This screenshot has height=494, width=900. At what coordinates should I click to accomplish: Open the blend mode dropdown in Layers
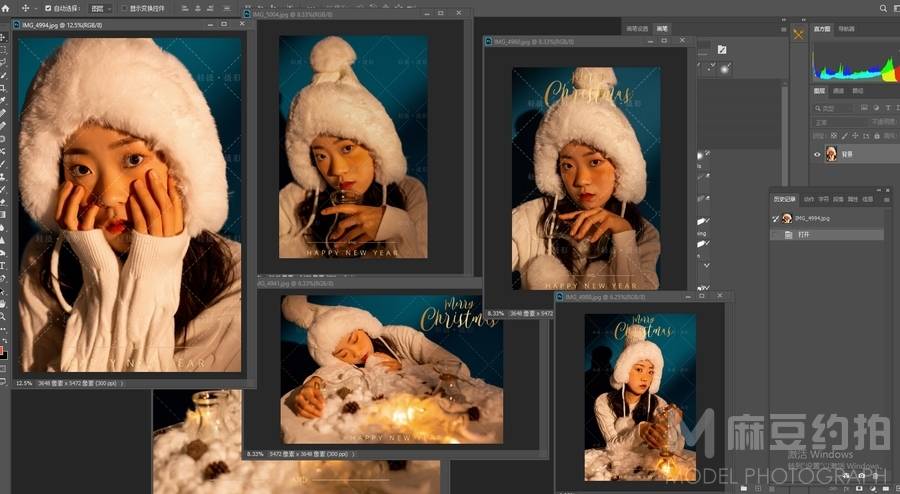click(838, 122)
